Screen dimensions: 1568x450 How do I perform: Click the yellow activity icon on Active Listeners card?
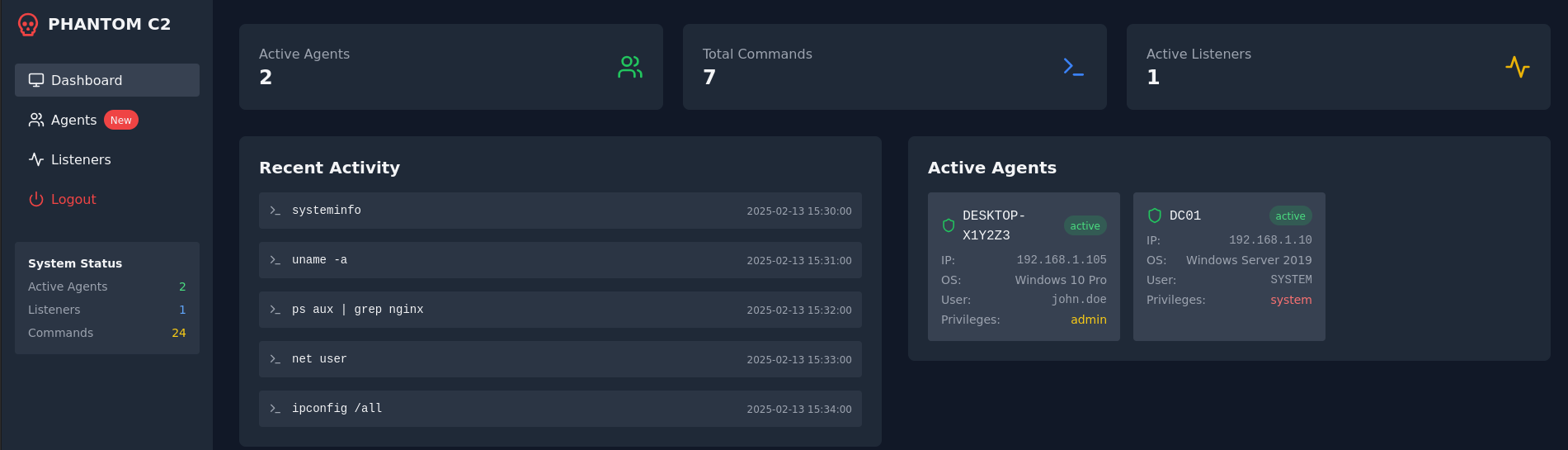(x=1518, y=67)
